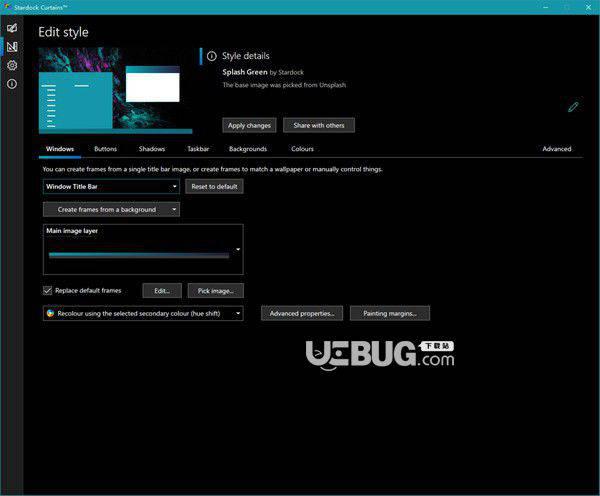Open the about info sidebar icon
The height and width of the screenshot is (496, 600).
[12, 84]
